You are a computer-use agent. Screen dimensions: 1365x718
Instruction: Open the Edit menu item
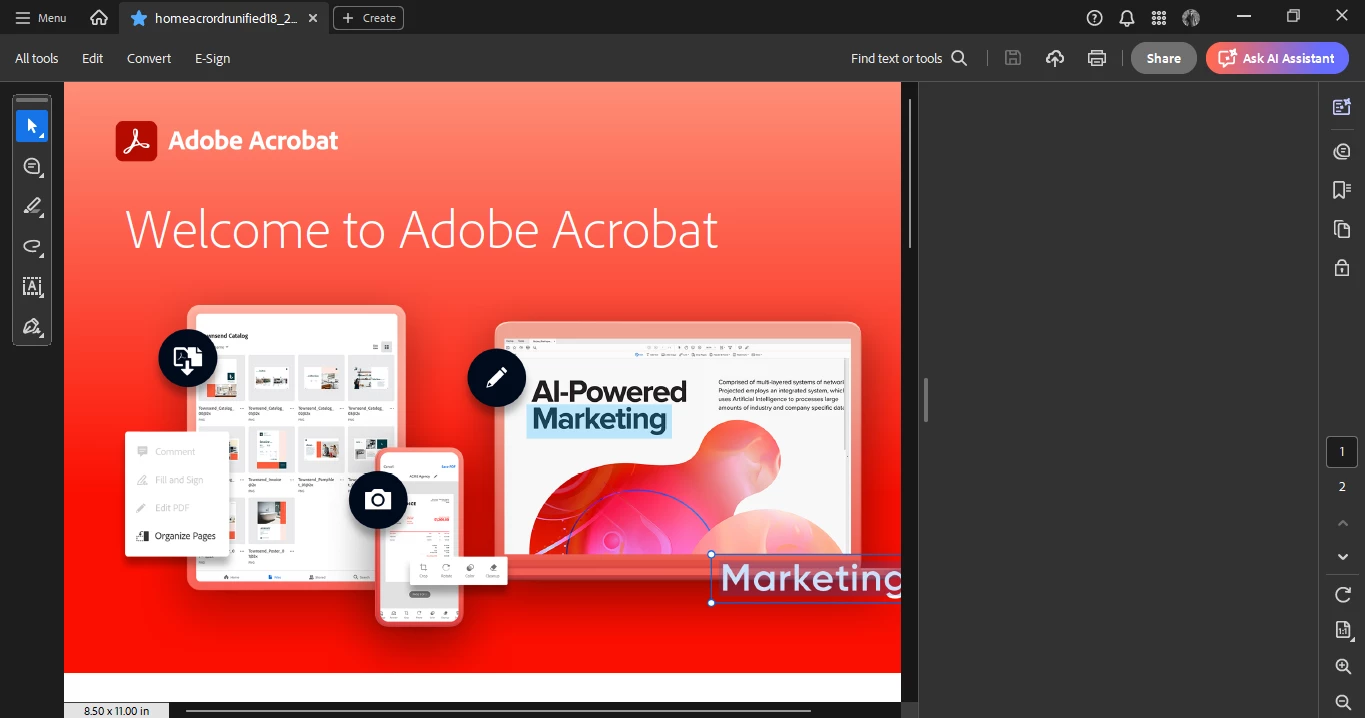(93, 58)
